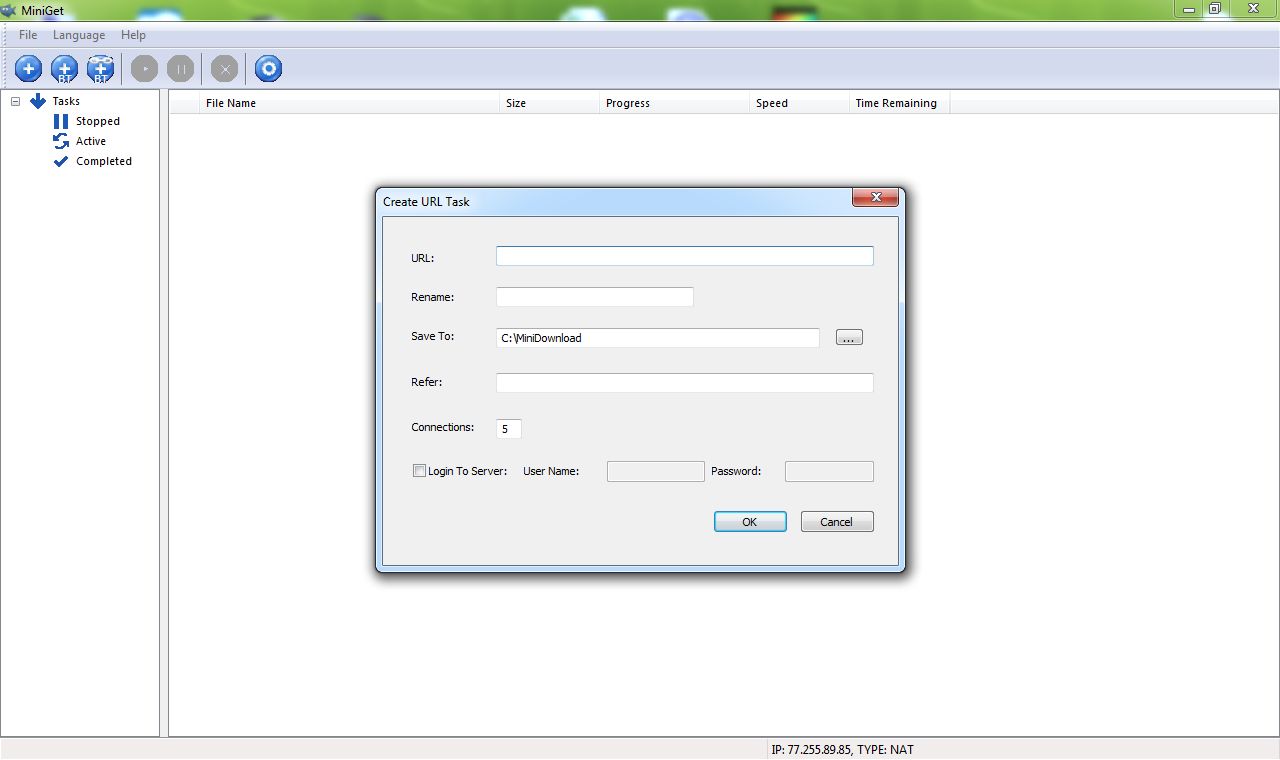Image resolution: width=1280 pixels, height=760 pixels.
Task: Click Cancel in Create URL Task dialog
Action: coord(837,522)
